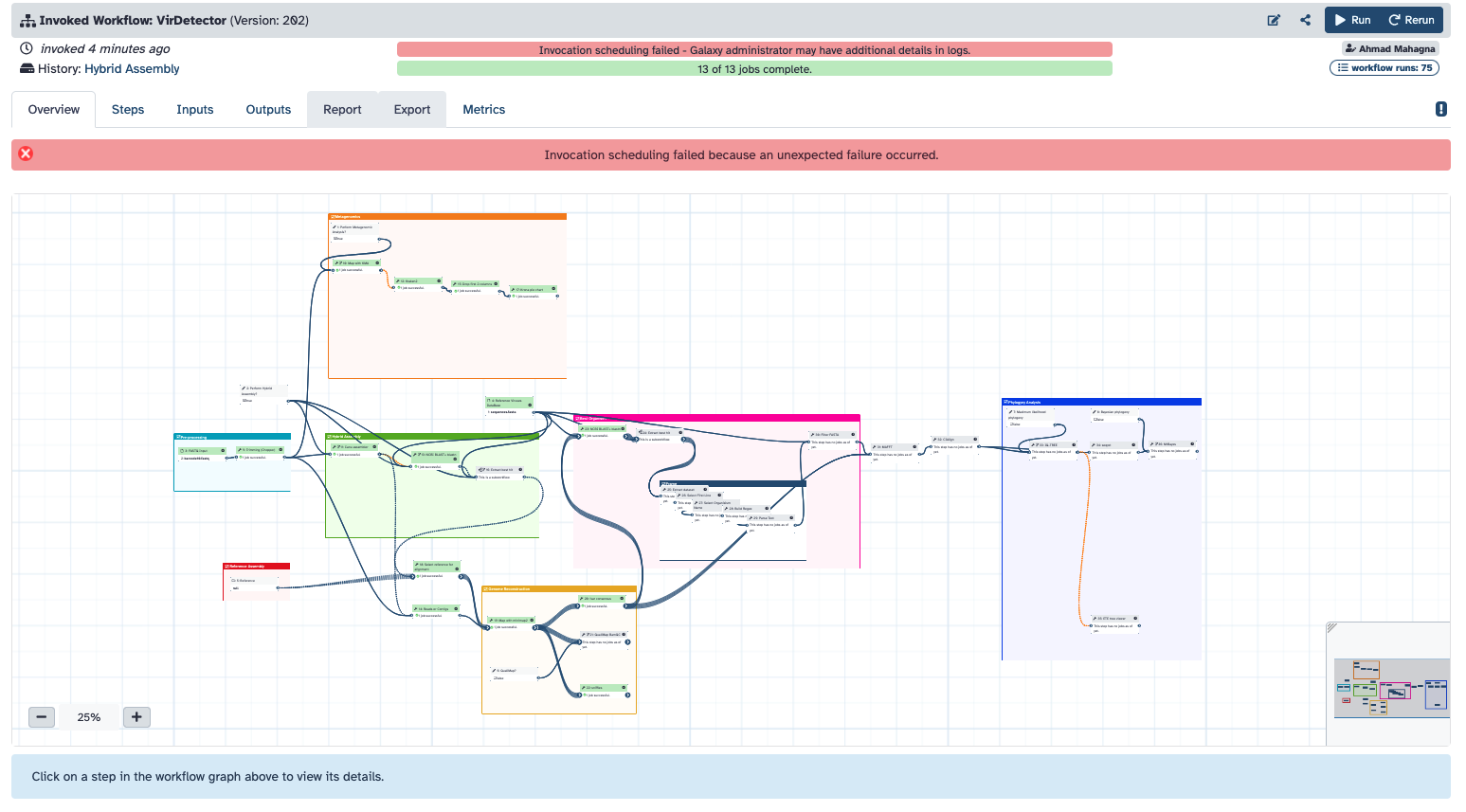Image resolution: width=1466 pixels, height=812 pixels.
Task: Open the Overview tab
Action: [x=54, y=110]
